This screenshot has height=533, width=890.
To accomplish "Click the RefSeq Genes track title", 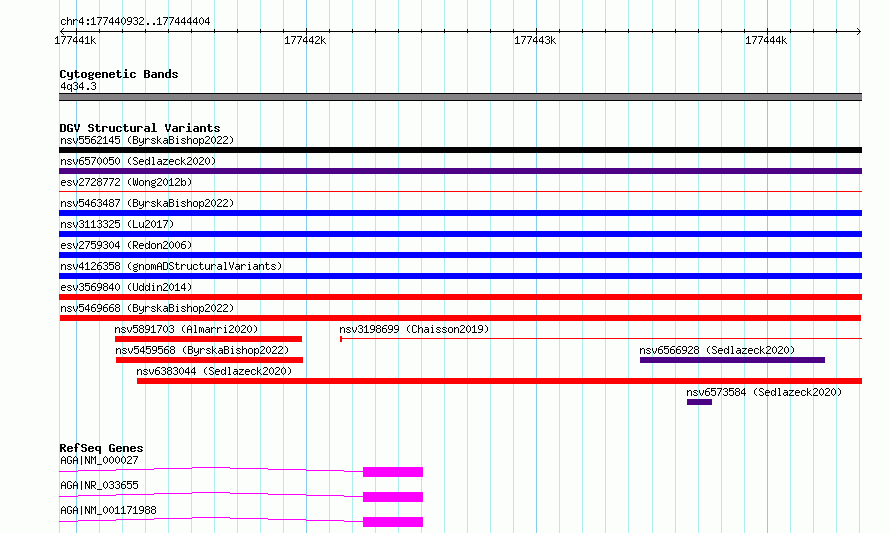I will pos(101,448).
